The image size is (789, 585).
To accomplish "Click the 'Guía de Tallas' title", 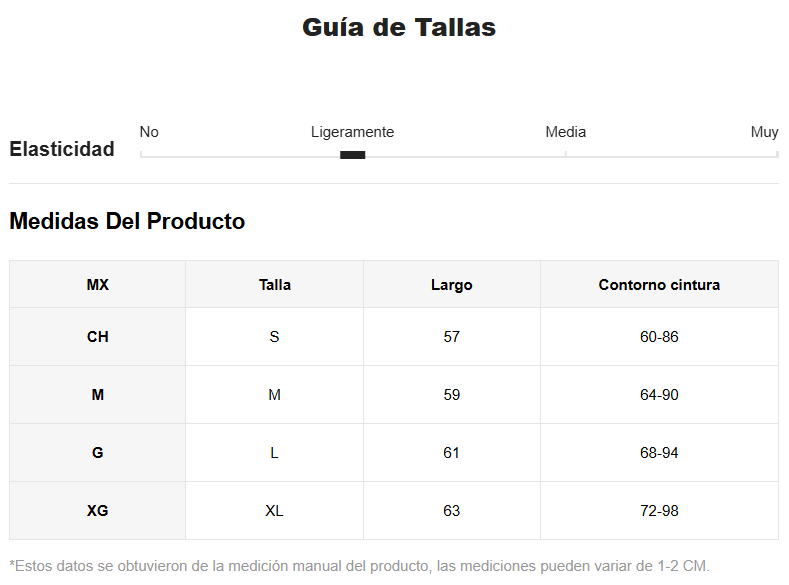I will 399,27.
